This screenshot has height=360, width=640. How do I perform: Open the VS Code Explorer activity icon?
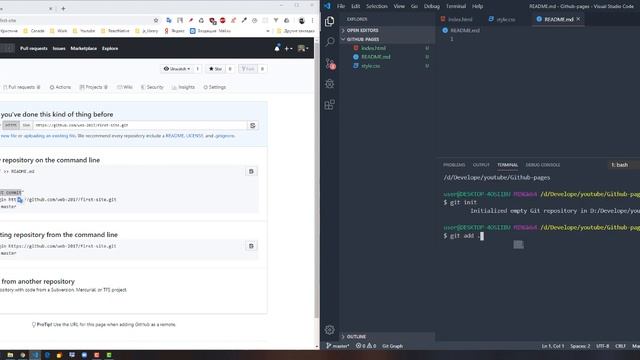click(x=329, y=21)
